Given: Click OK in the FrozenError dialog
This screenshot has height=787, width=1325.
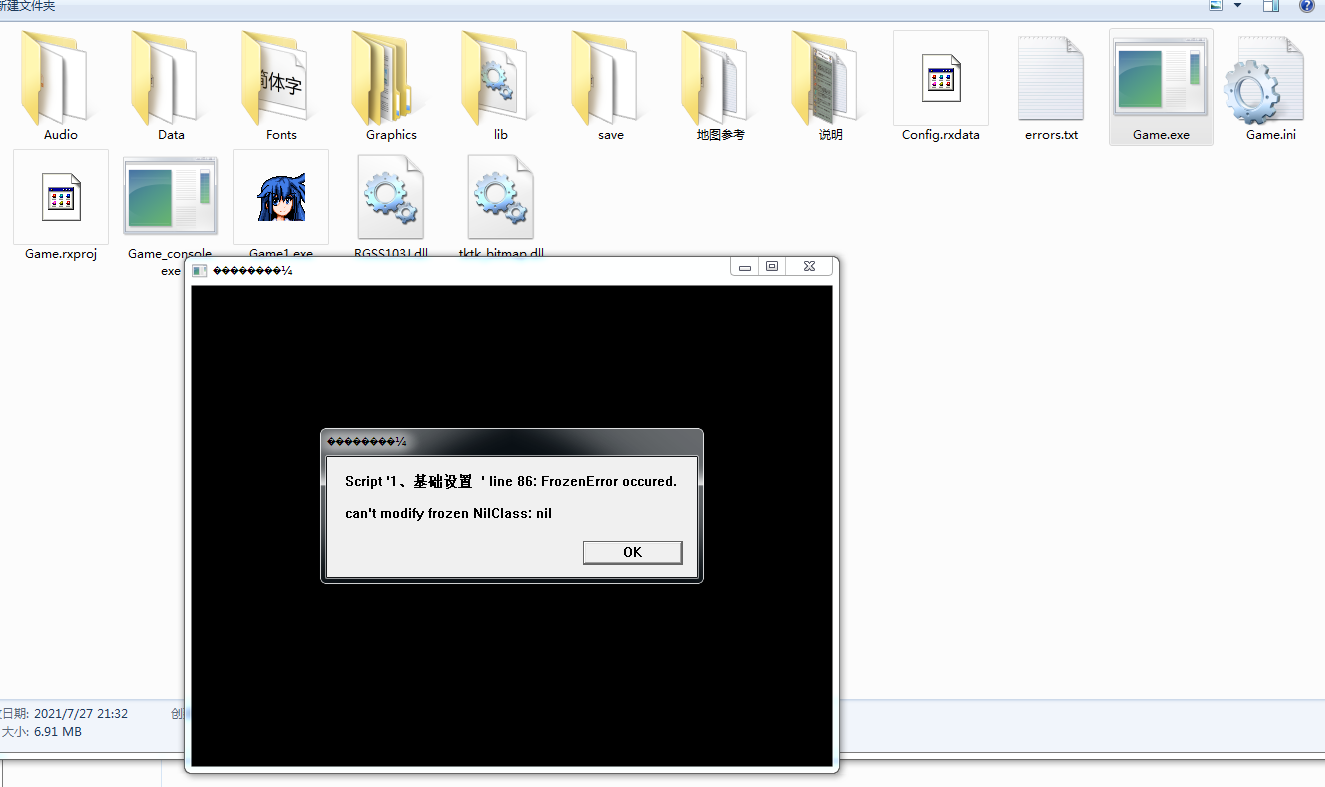Looking at the screenshot, I should click(x=633, y=552).
